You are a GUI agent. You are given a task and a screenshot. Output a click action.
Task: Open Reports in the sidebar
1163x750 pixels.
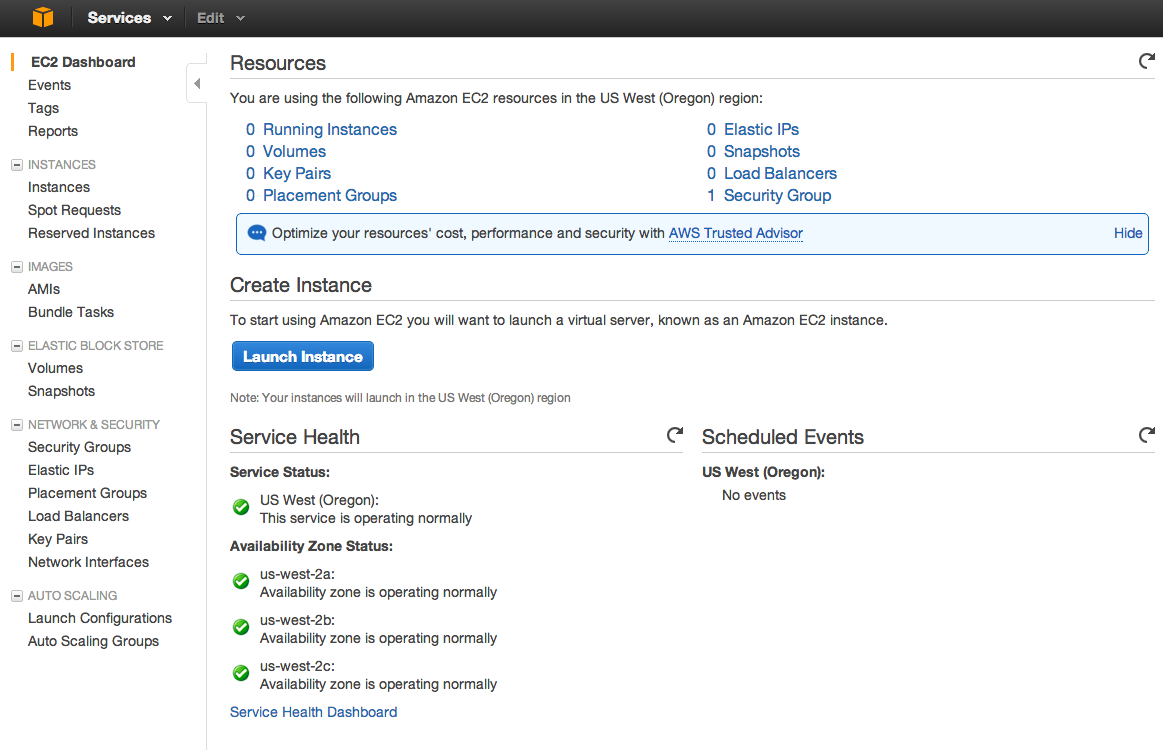[53, 131]
